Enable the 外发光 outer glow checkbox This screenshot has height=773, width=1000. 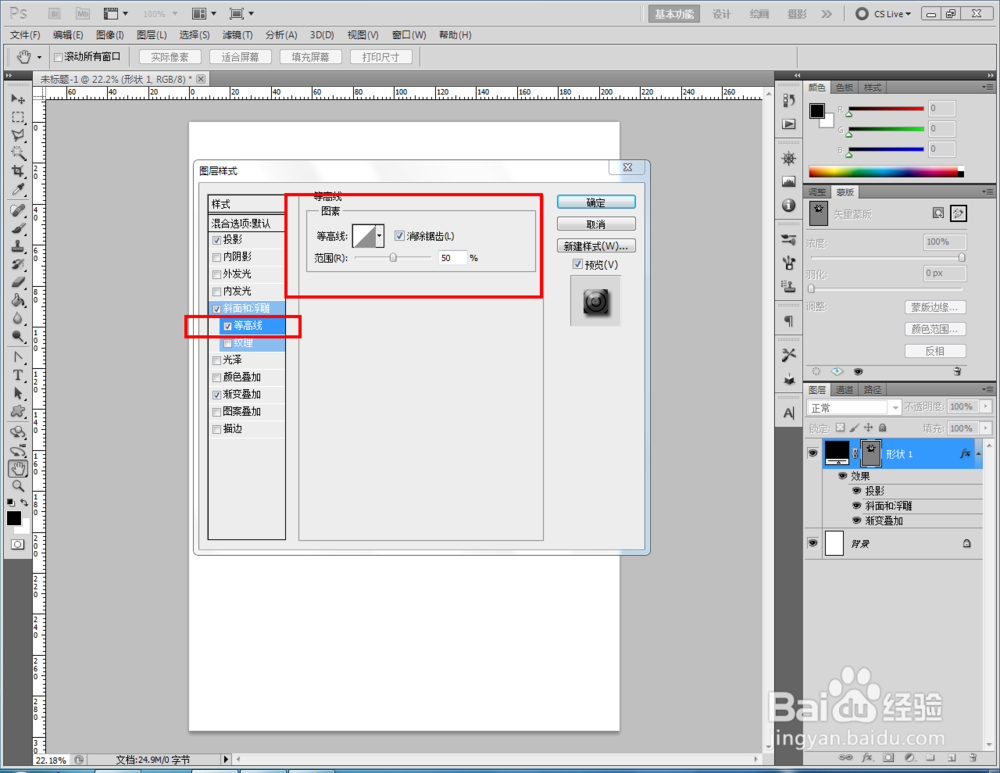217,274
